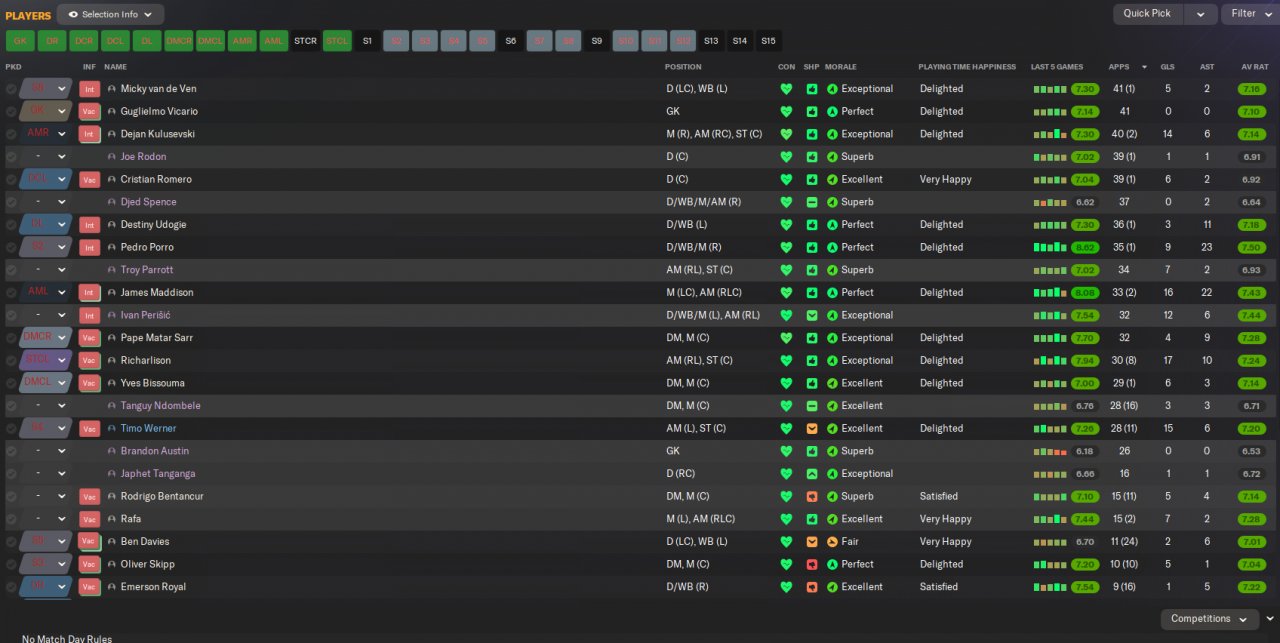Screen dimensions: 1280x643
Task: Toggle the pick checkbox for Rafa
Action: (11, 519)
